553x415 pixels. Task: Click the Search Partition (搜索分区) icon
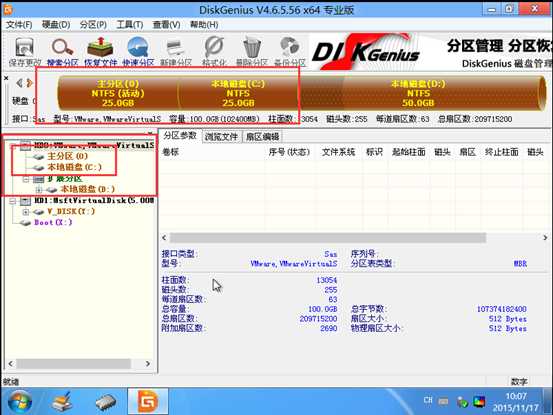[x=62, y=51]
